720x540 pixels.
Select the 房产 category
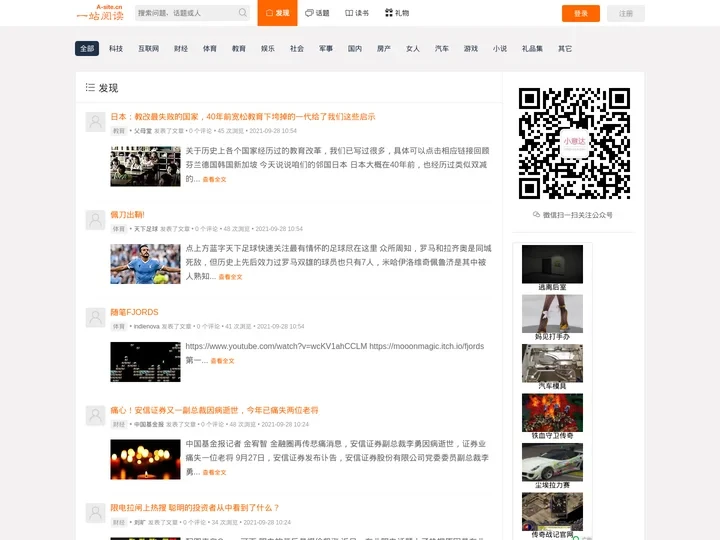(x=384, y=48)
